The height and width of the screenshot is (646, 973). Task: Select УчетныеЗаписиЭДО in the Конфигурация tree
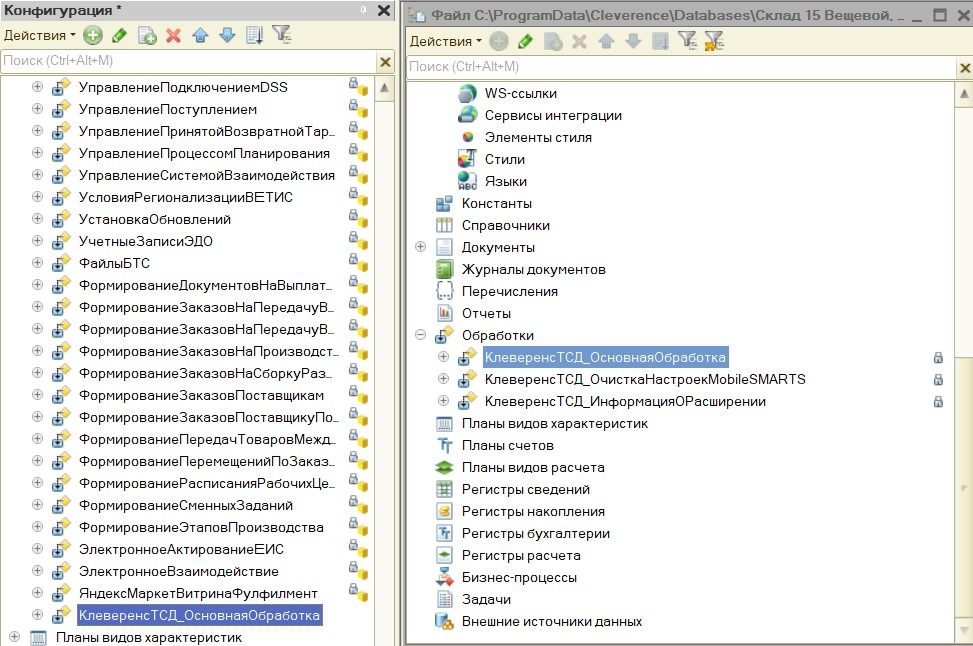[x=146, y=241]
